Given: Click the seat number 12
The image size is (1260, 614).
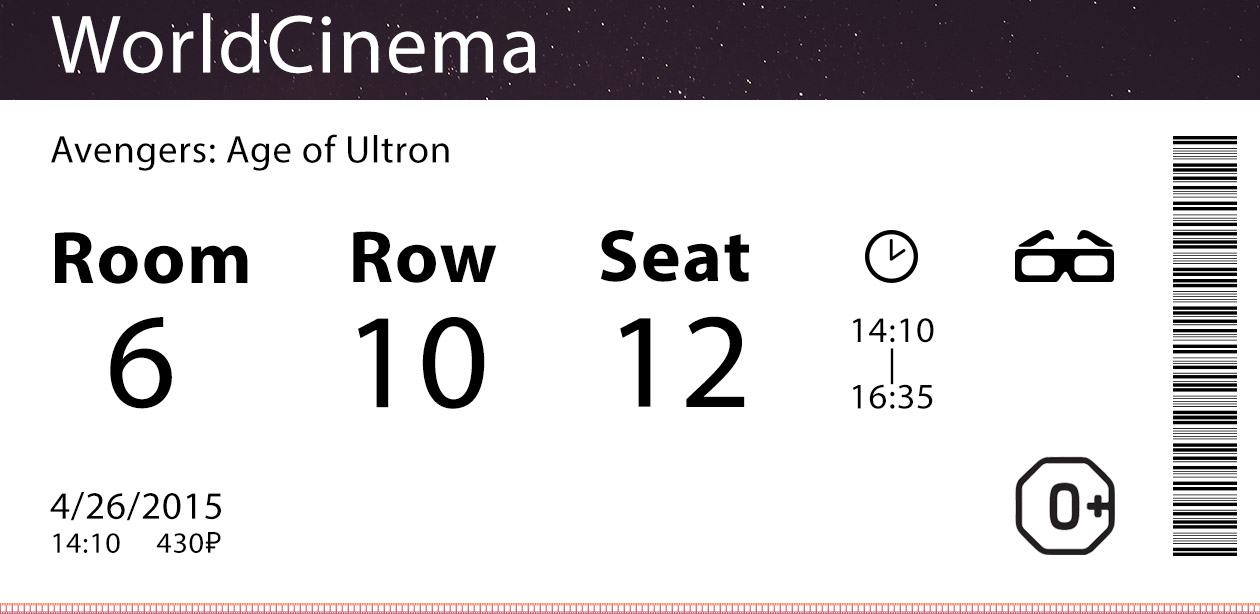Looking at the screenshot, I should pyautogui.click(x=680, y=363).
